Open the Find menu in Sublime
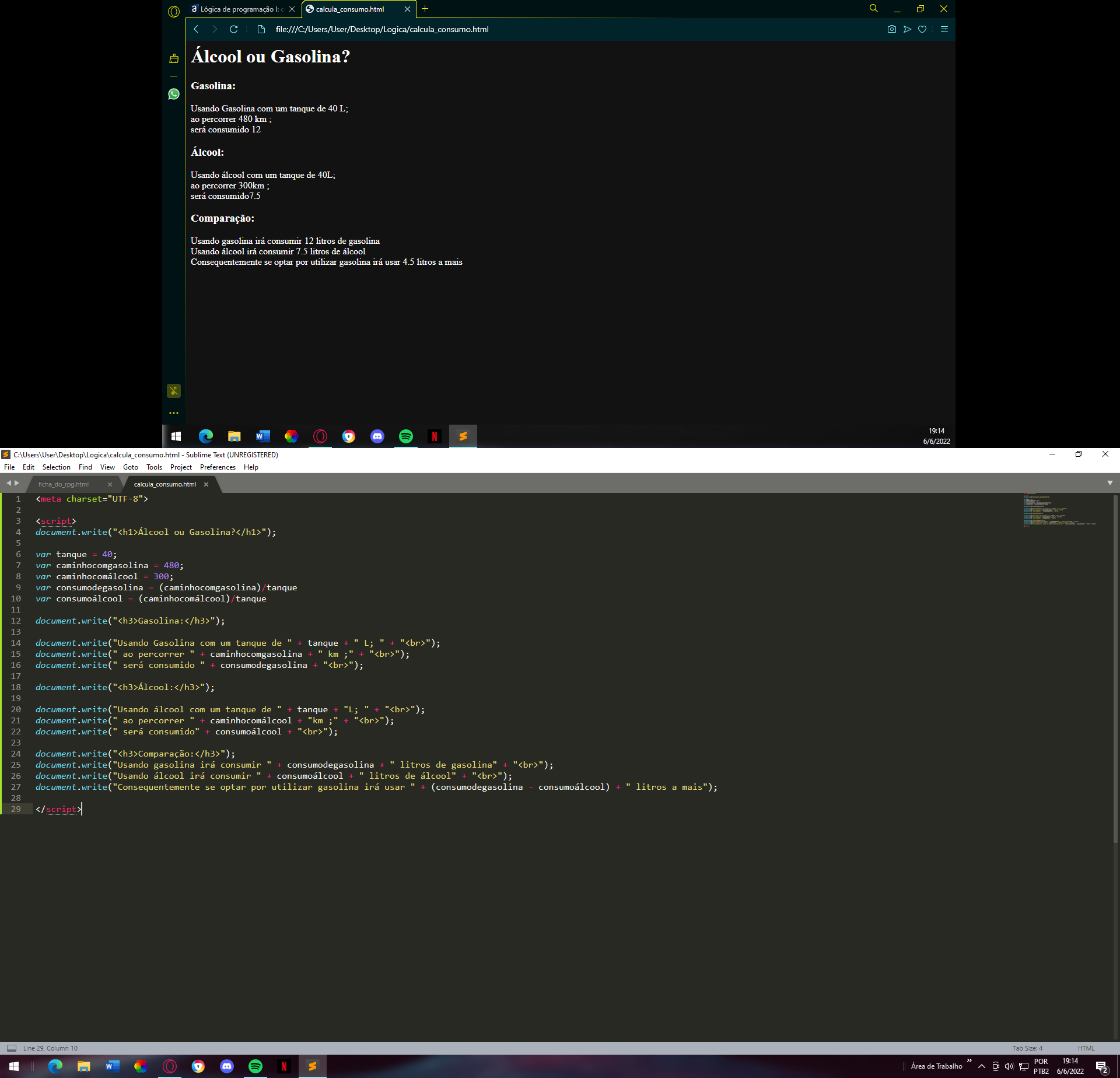 [x=85, y=467]
